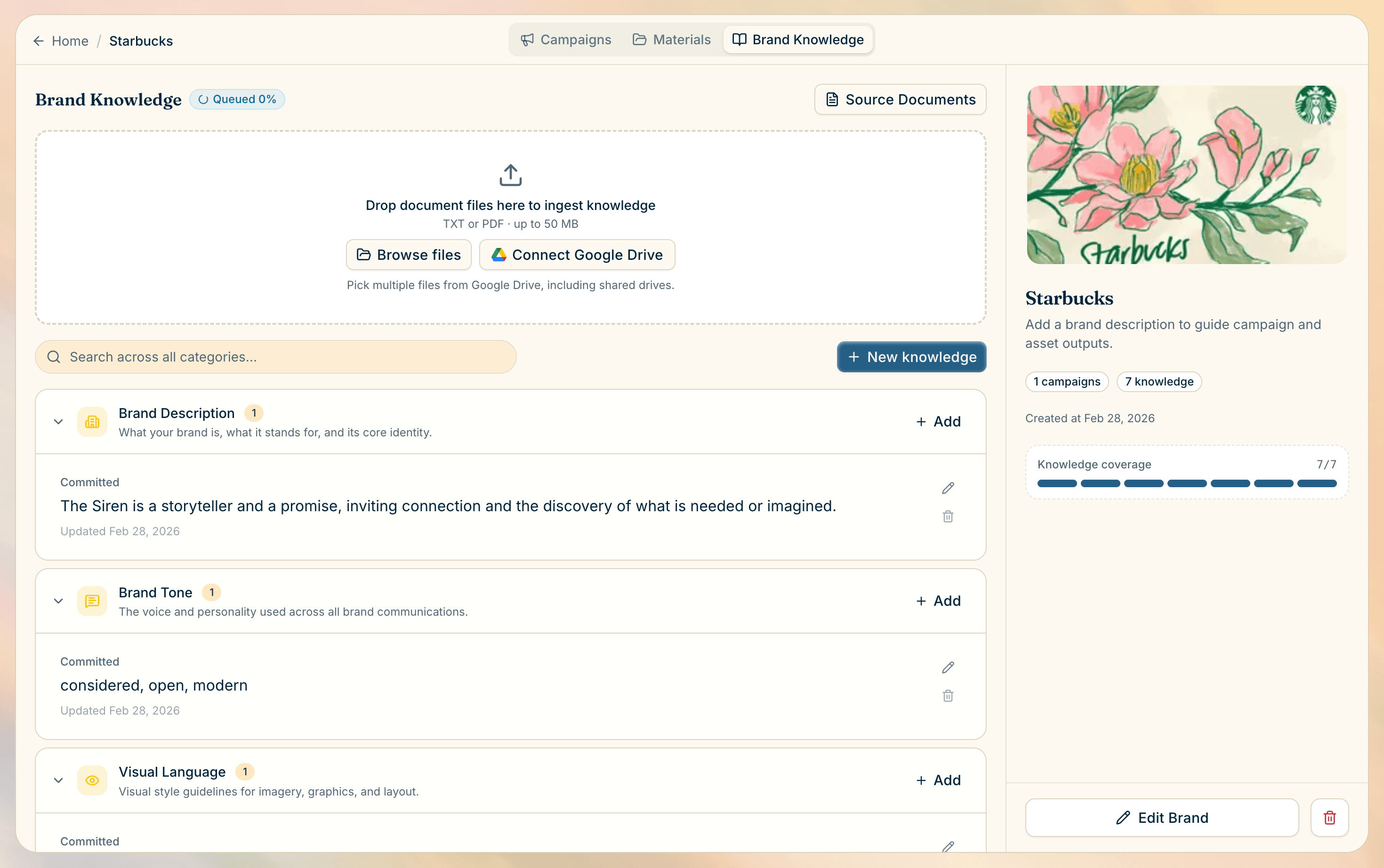
Task: Create New knowledge entry
Action: [x=911, y=357]
